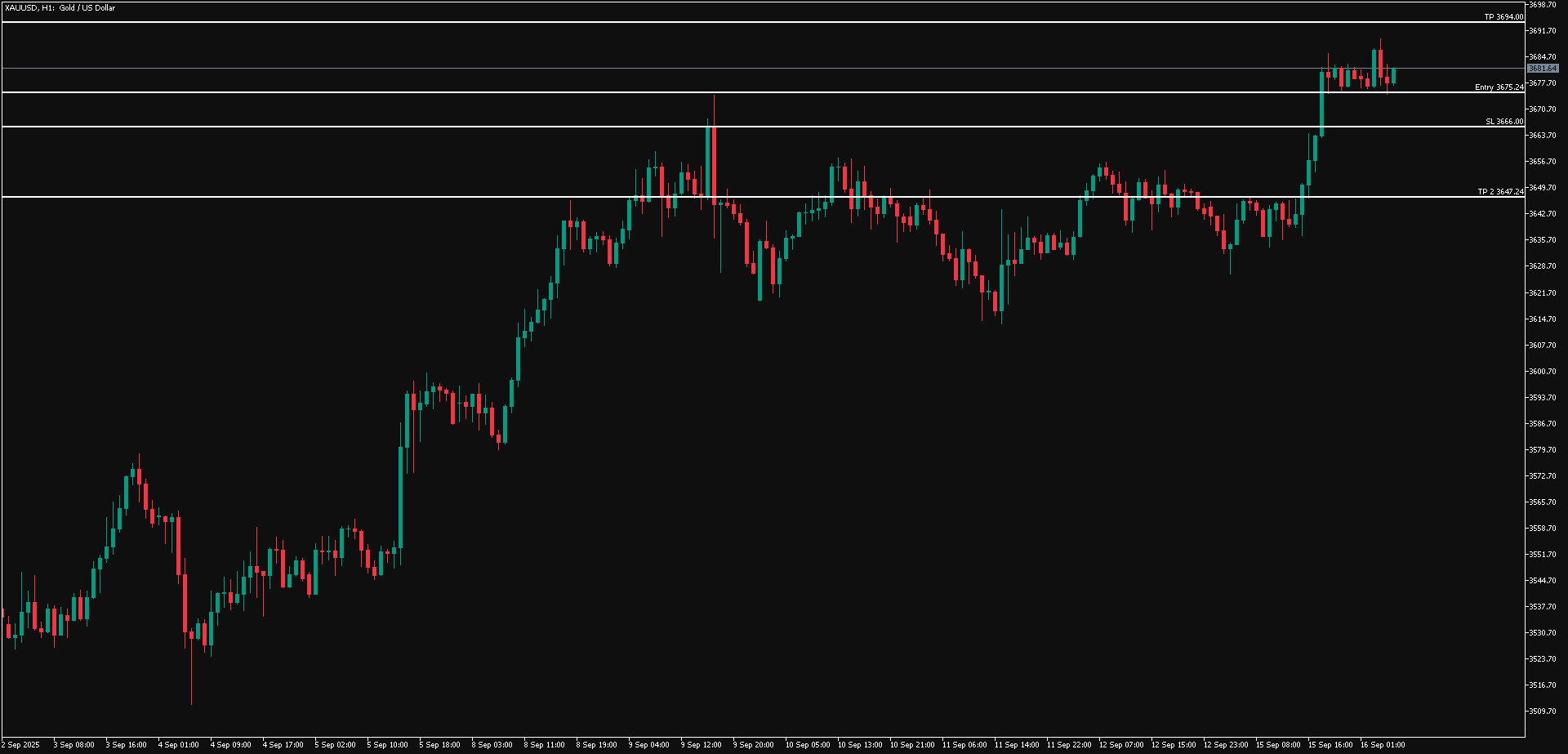
Task: Click the current price tag 3681.64
Action: (1543, 69)
